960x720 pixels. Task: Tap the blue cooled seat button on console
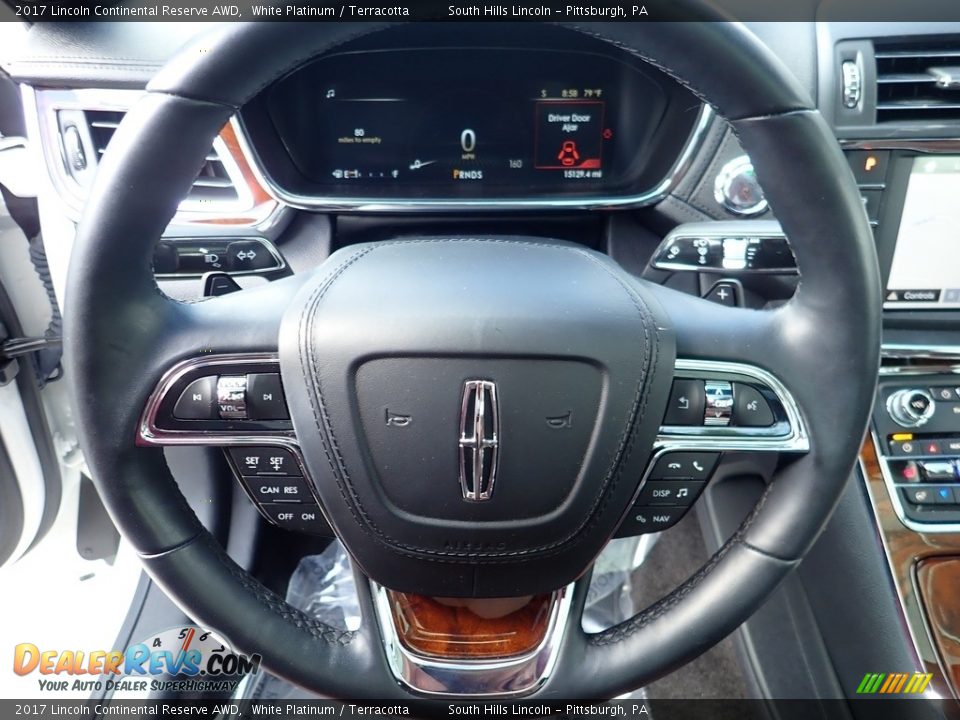(x=944, y=493)
